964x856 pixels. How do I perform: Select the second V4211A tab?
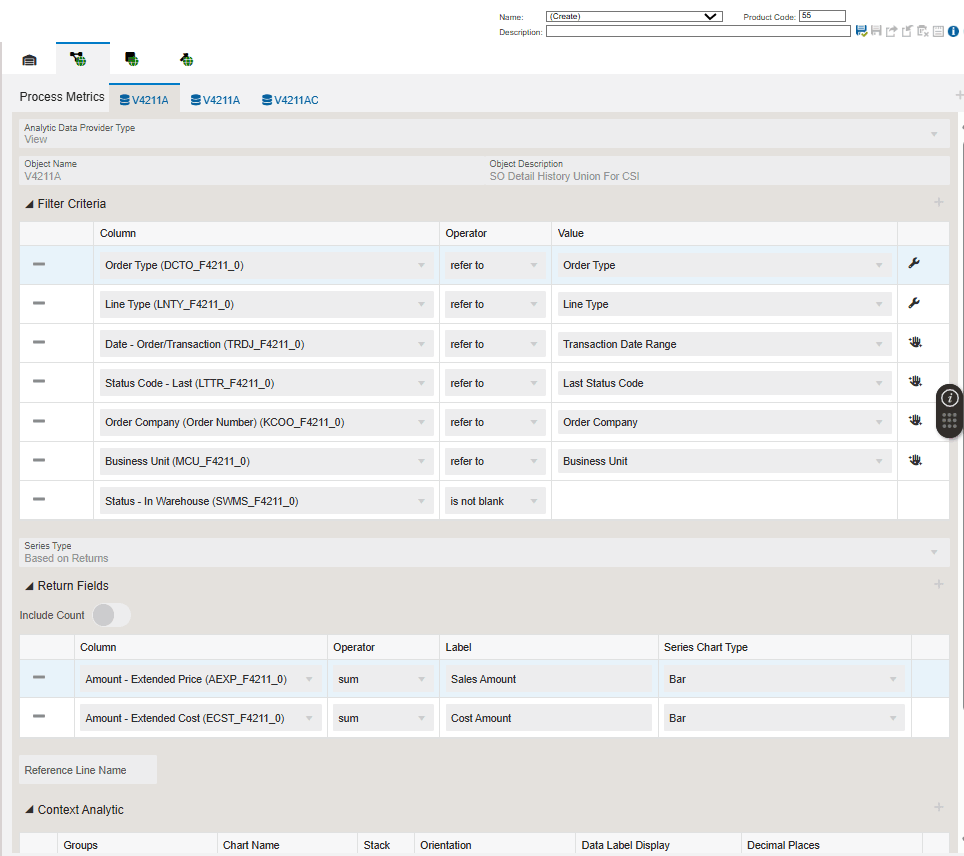(215, 100)
